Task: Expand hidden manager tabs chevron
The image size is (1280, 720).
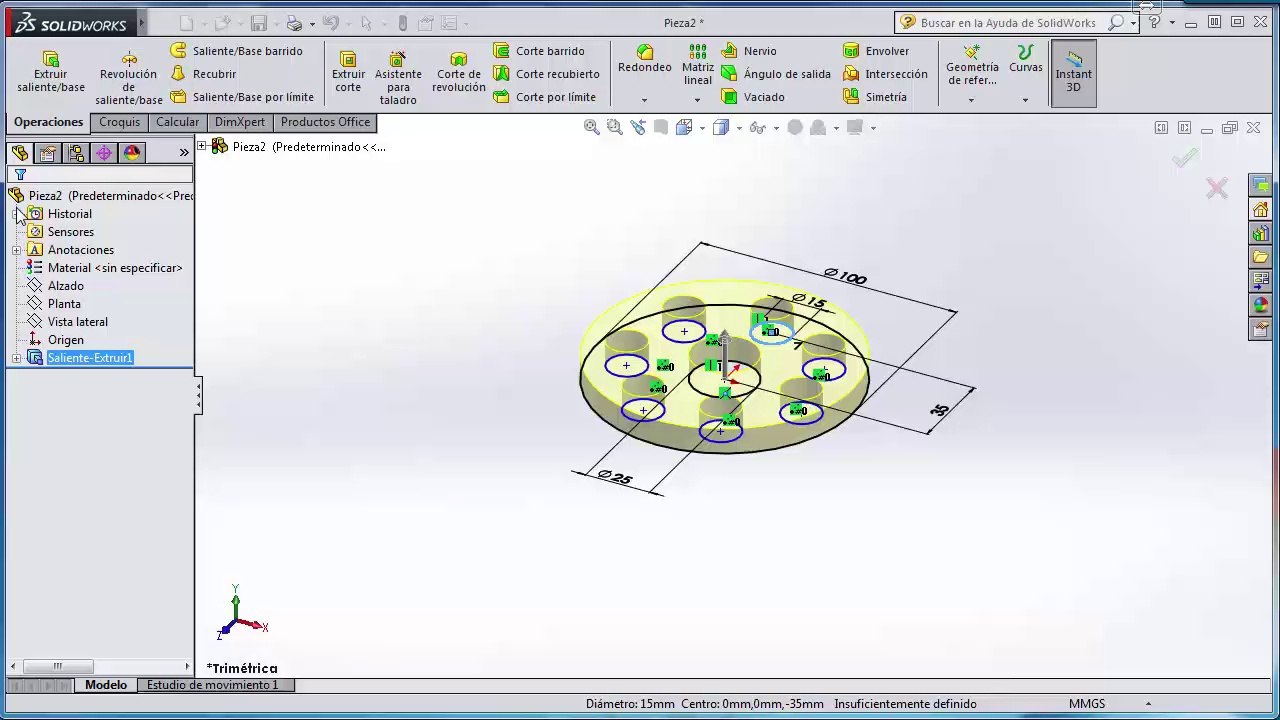Action: [x=184, y=153]
